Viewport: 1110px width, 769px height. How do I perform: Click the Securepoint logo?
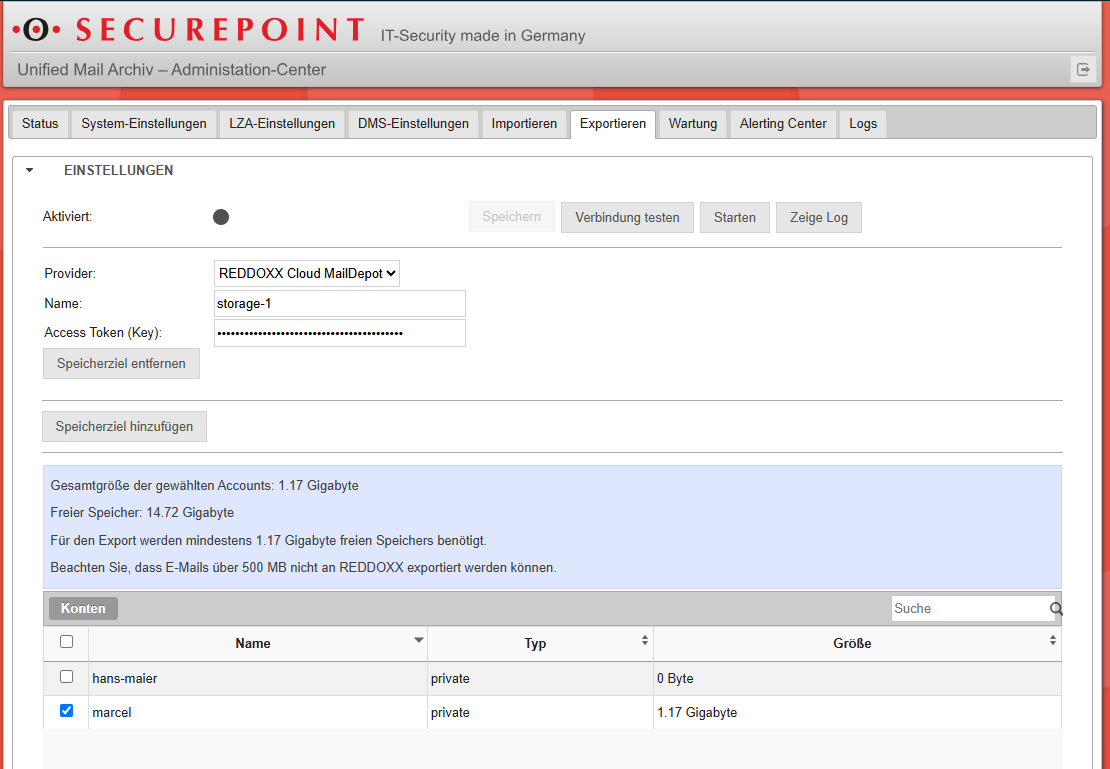tap(189, 30)
